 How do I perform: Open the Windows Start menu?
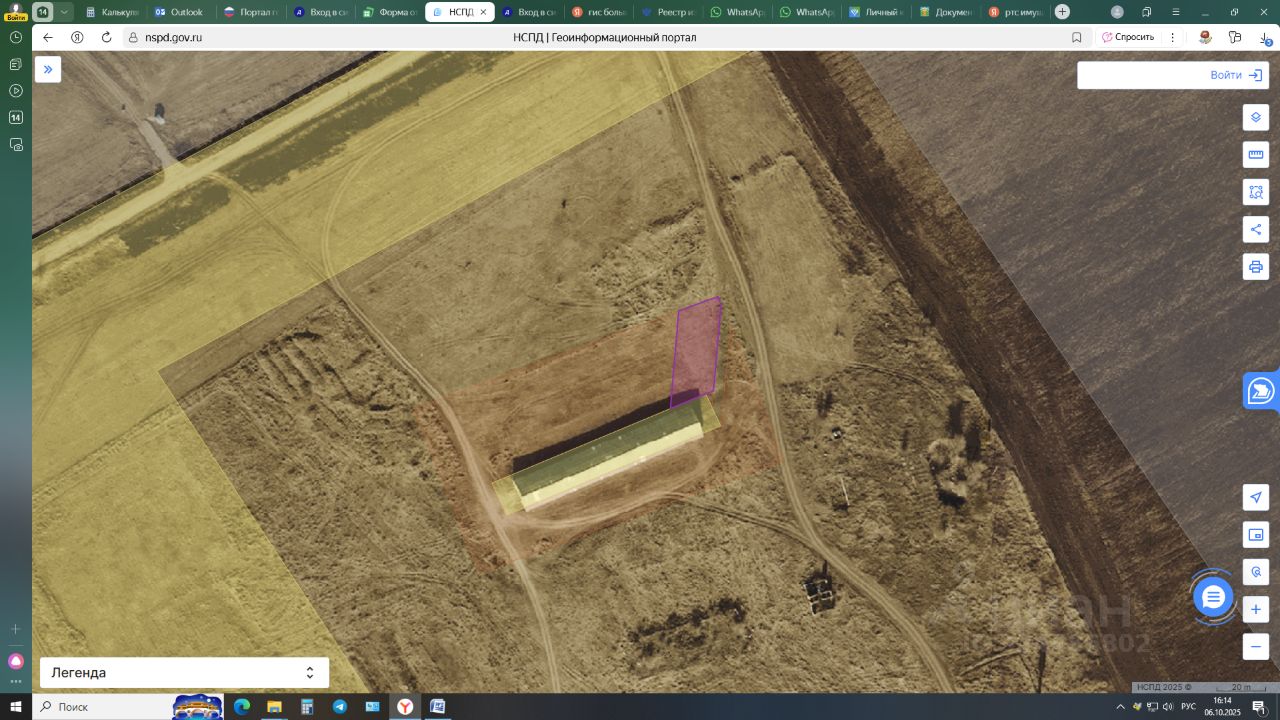click(16, 707)
